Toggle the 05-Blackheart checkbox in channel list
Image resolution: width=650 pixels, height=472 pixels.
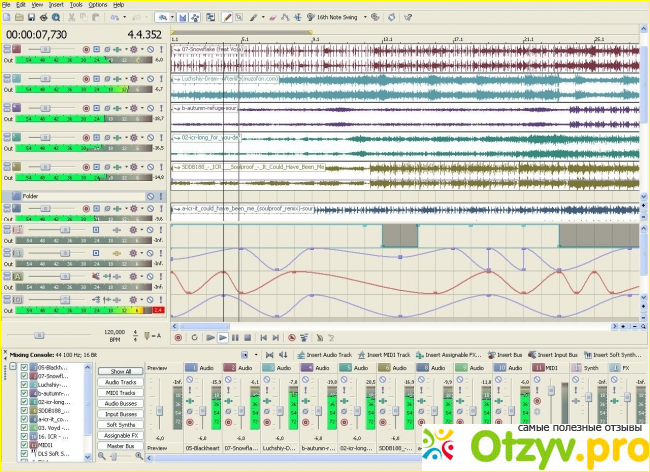(x=24, y=367)
